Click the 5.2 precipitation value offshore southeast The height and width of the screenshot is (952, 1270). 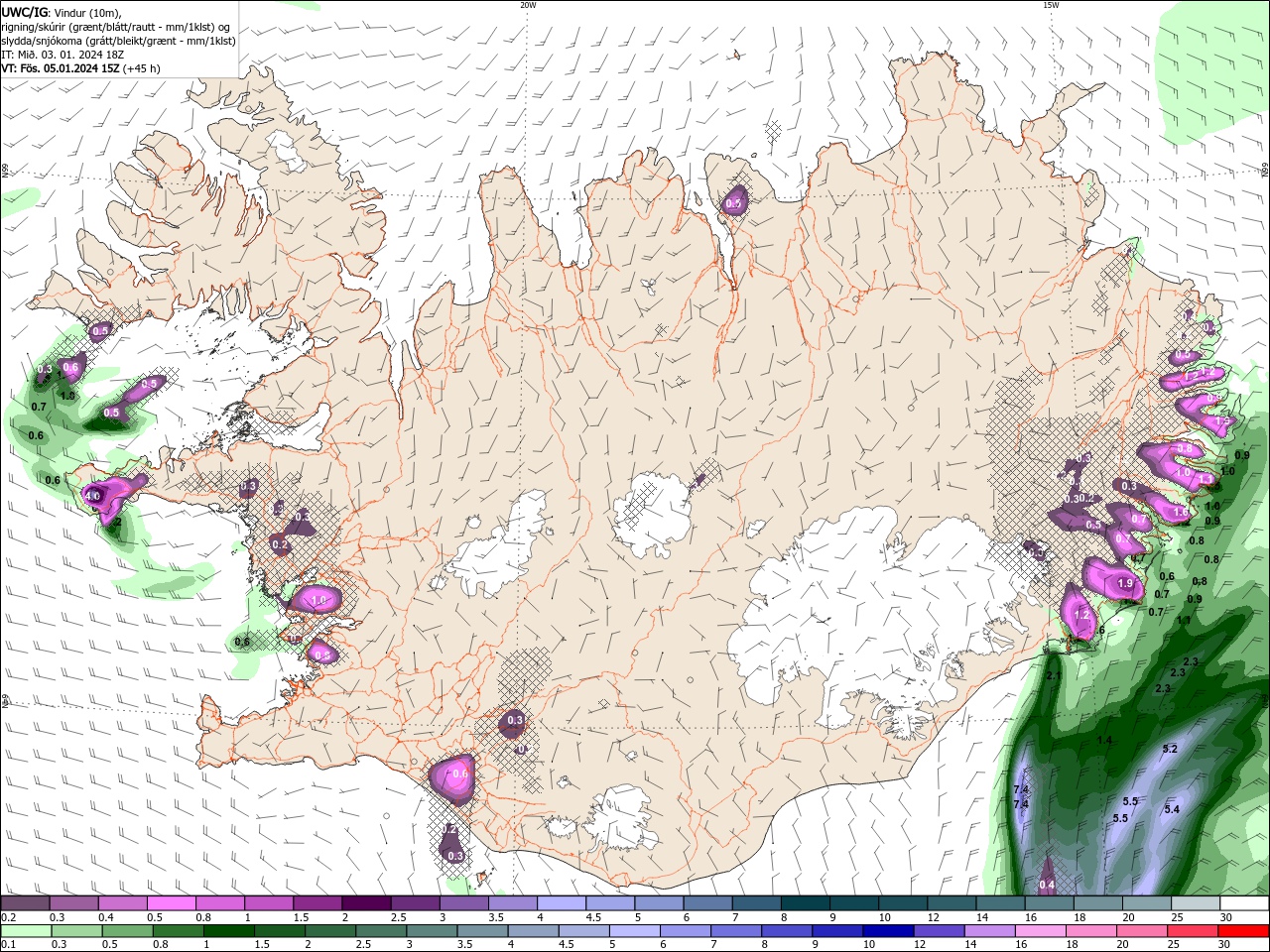1169,749
